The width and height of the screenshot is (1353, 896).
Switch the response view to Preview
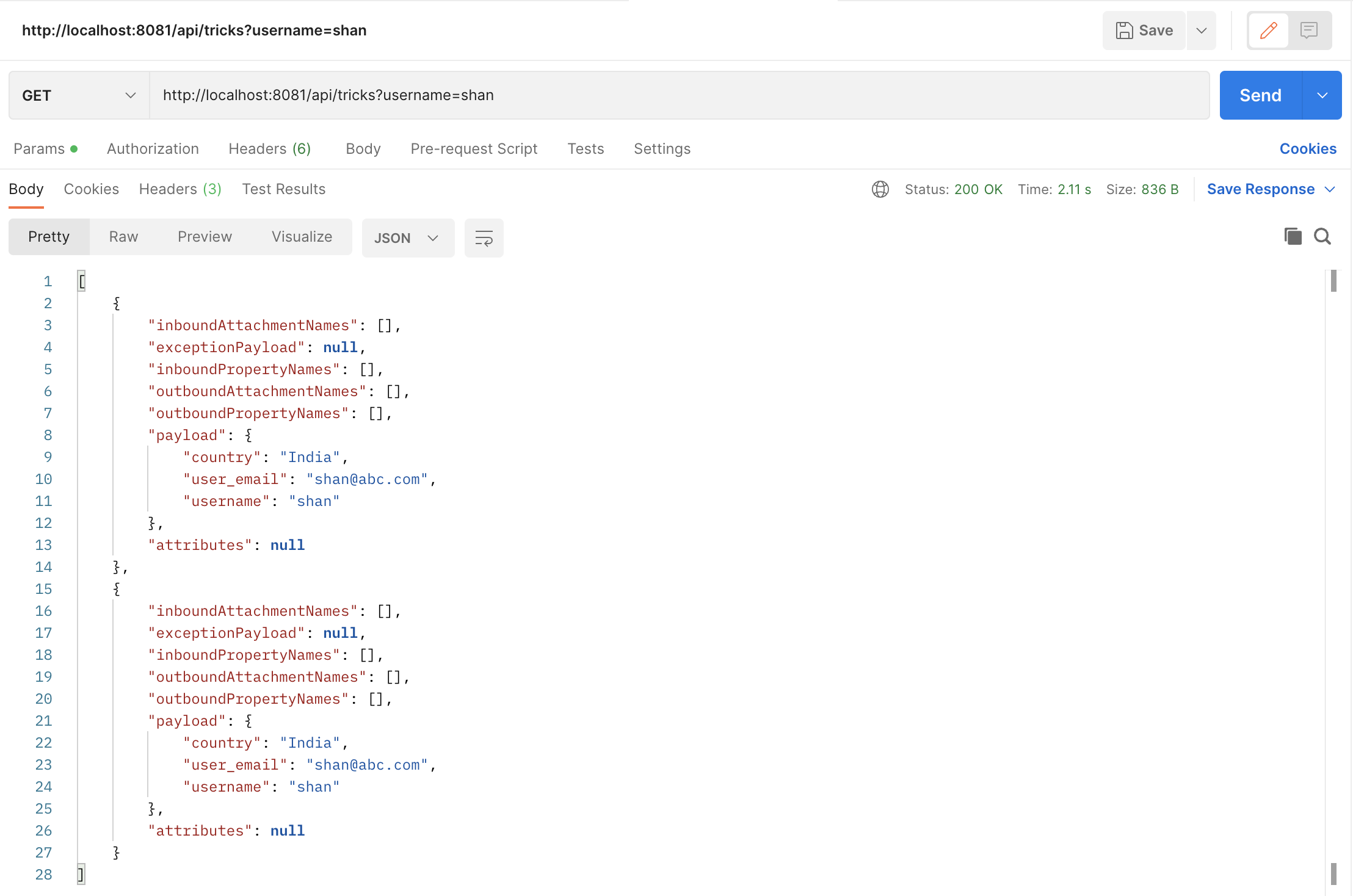point(205,237)
